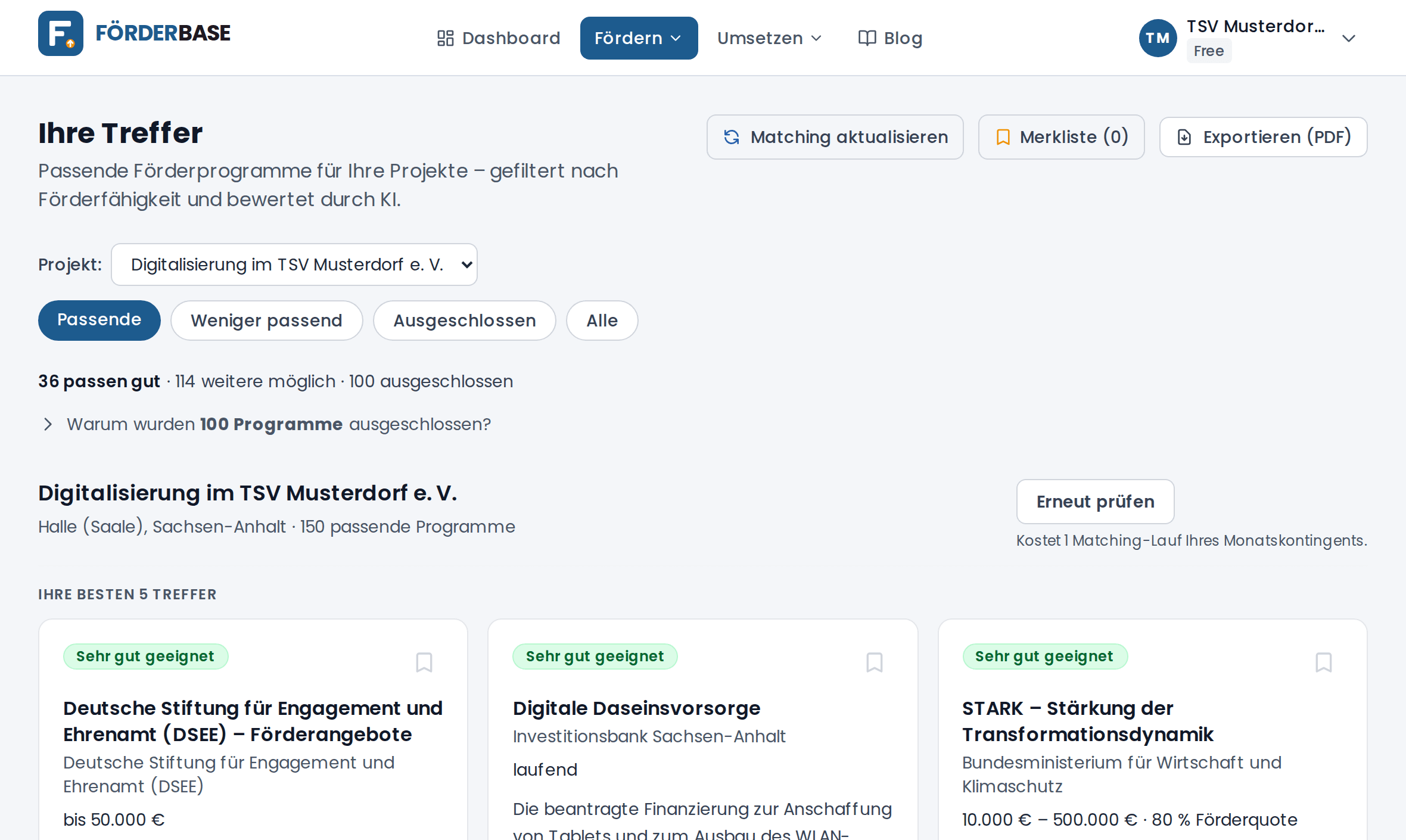Viewport: 1406px width, 840px height.
Task: Bookmark the STARK Transformationsdynamik card
Action: coord(1324,662)
